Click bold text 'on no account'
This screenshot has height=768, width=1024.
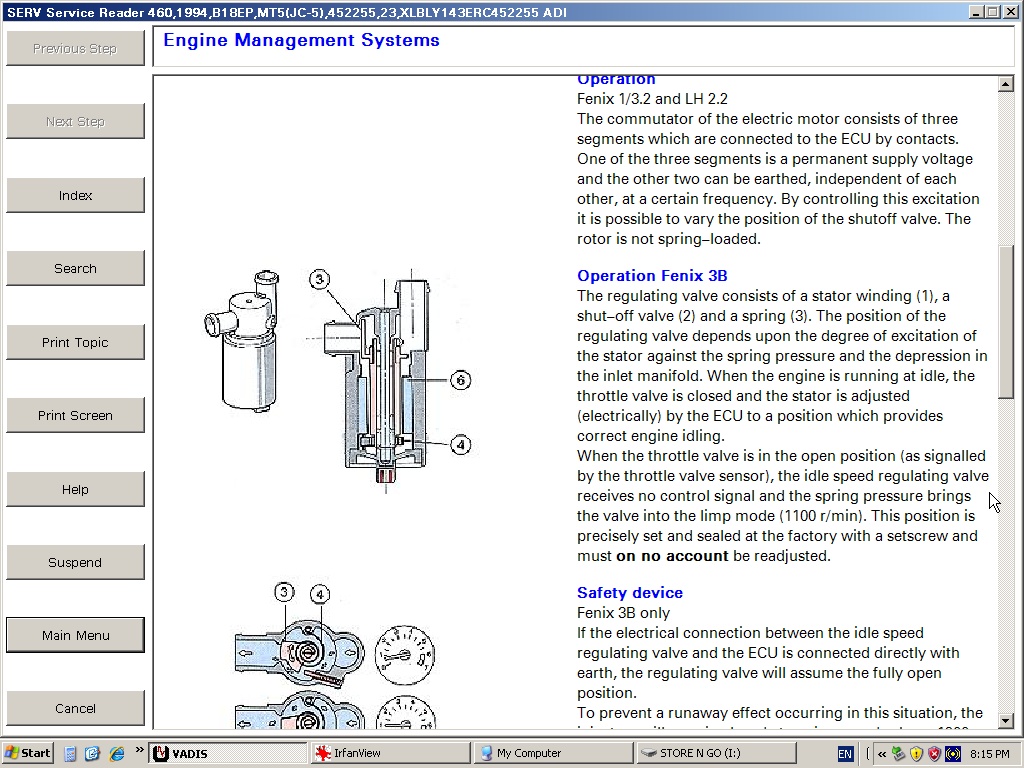(671, 556)
